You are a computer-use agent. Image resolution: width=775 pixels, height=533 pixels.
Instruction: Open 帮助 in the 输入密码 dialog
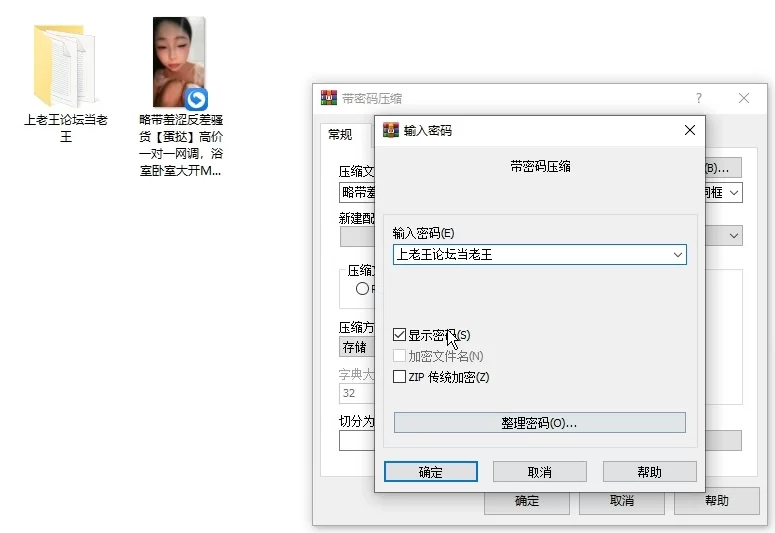[x=649, y=472]
